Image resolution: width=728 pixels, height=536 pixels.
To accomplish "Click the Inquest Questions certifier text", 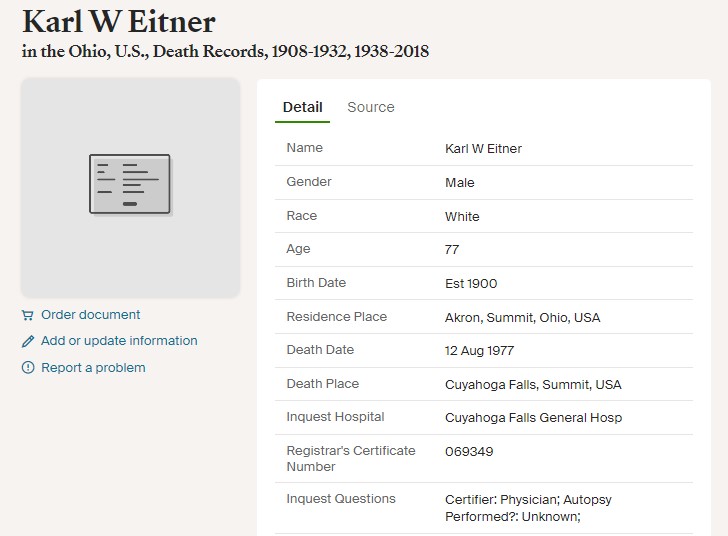I will (528, 508).
